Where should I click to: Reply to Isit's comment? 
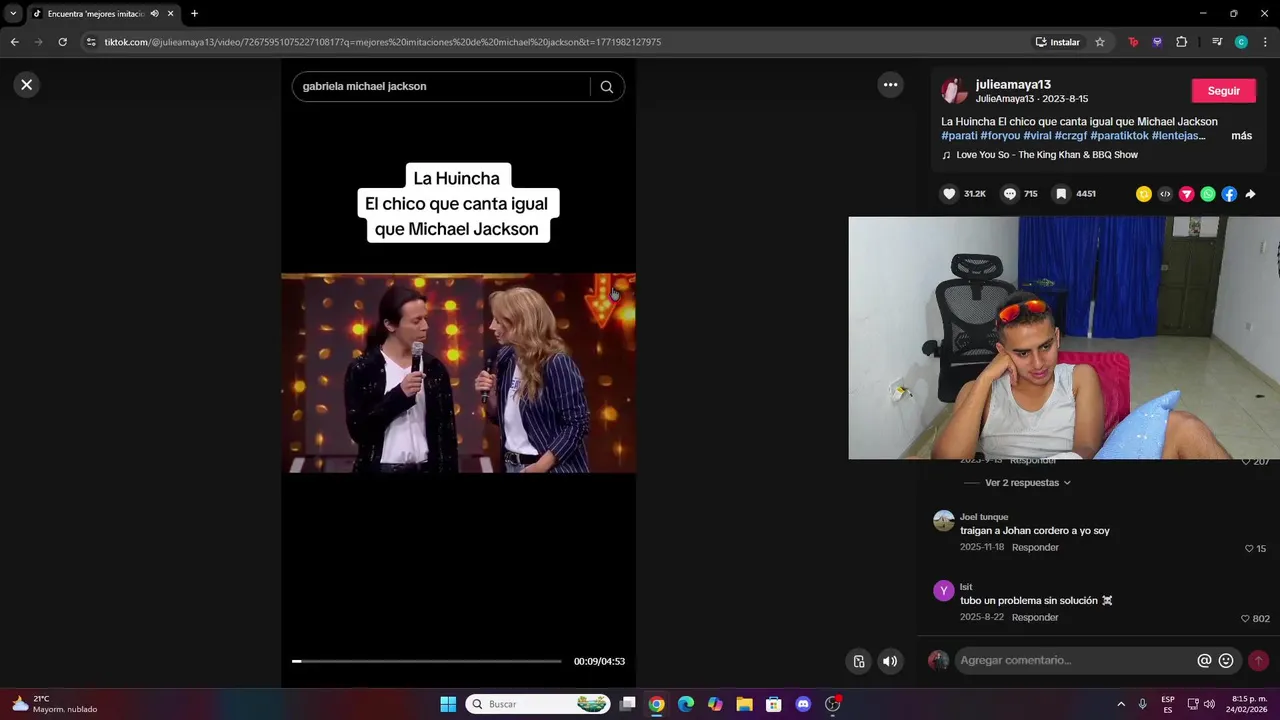coord(1035,618)
